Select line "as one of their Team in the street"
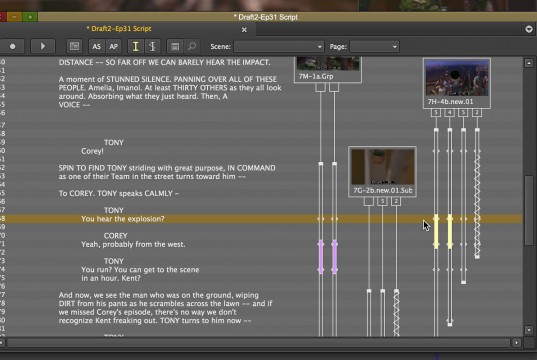This screenshot has width=537, height=360. point(152,176)
